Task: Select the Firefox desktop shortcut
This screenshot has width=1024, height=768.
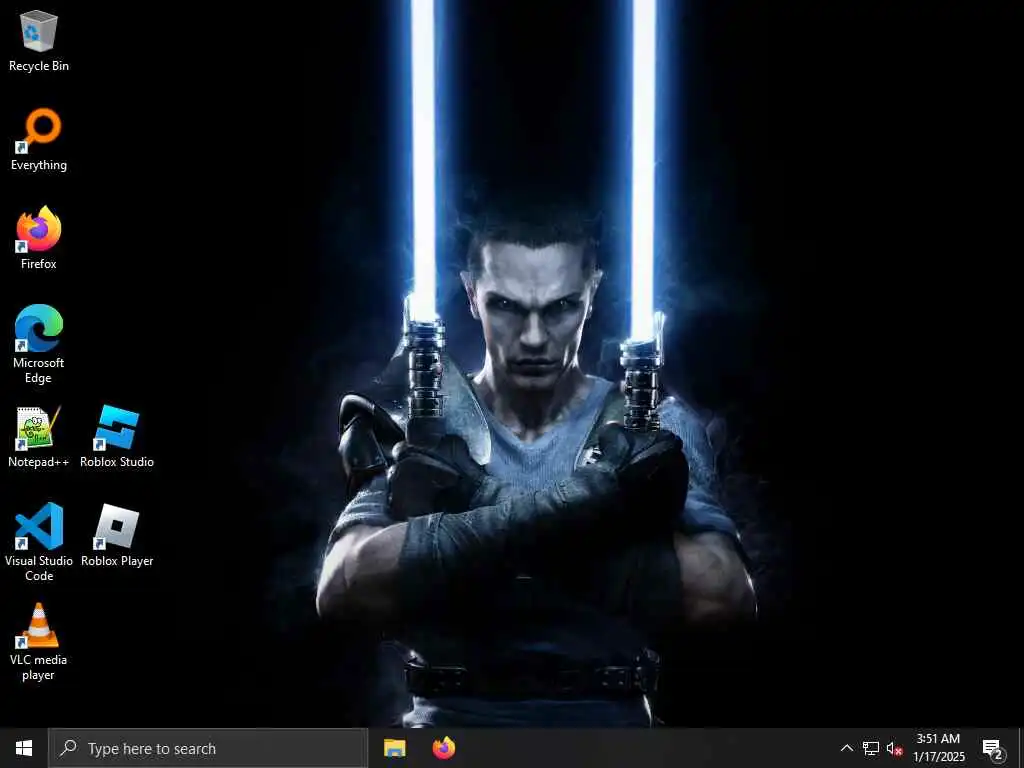Action: 39,238
